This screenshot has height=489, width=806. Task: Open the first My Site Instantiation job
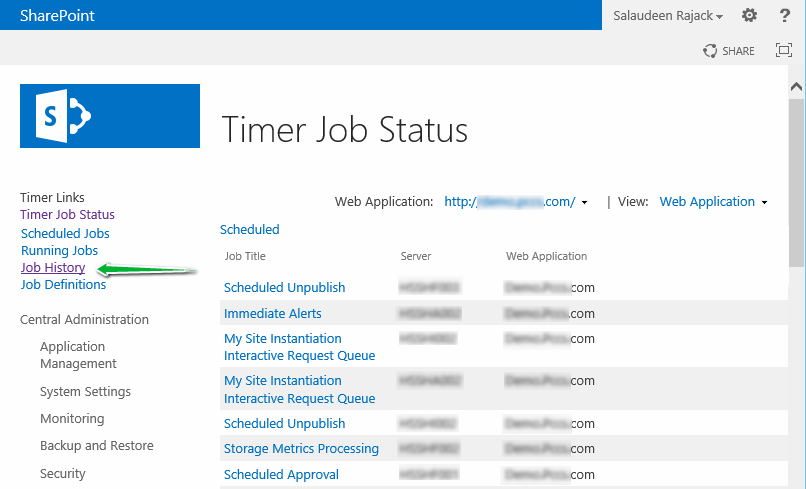(300, 347)
